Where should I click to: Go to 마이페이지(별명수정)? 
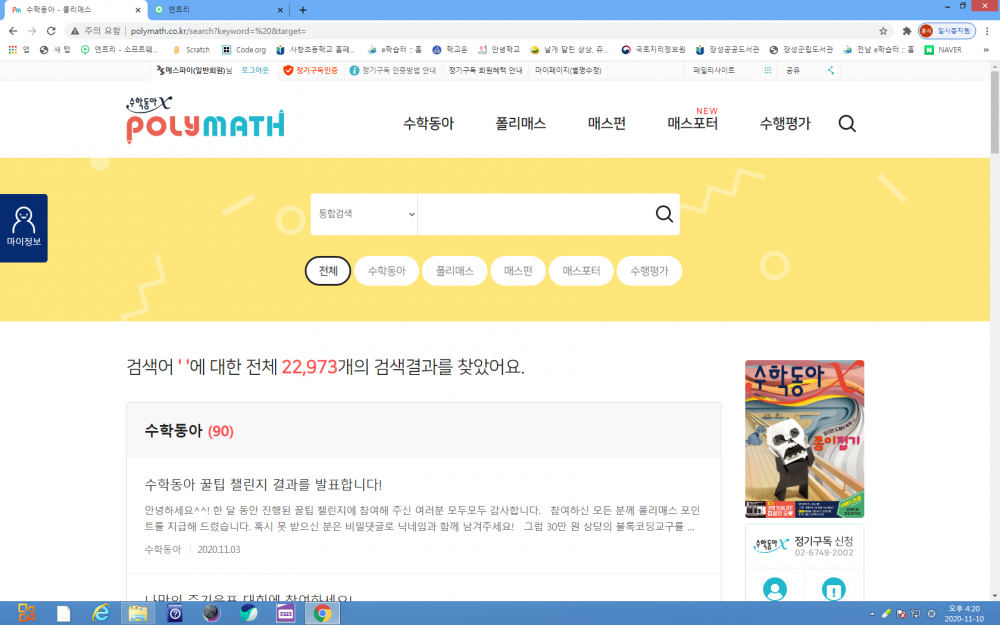[x=568, y=70]
